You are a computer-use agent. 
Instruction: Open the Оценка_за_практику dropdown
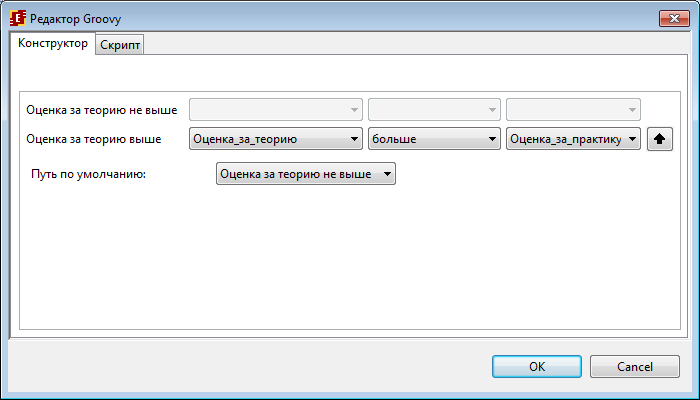pyautogui.click(x=573, y=140)
